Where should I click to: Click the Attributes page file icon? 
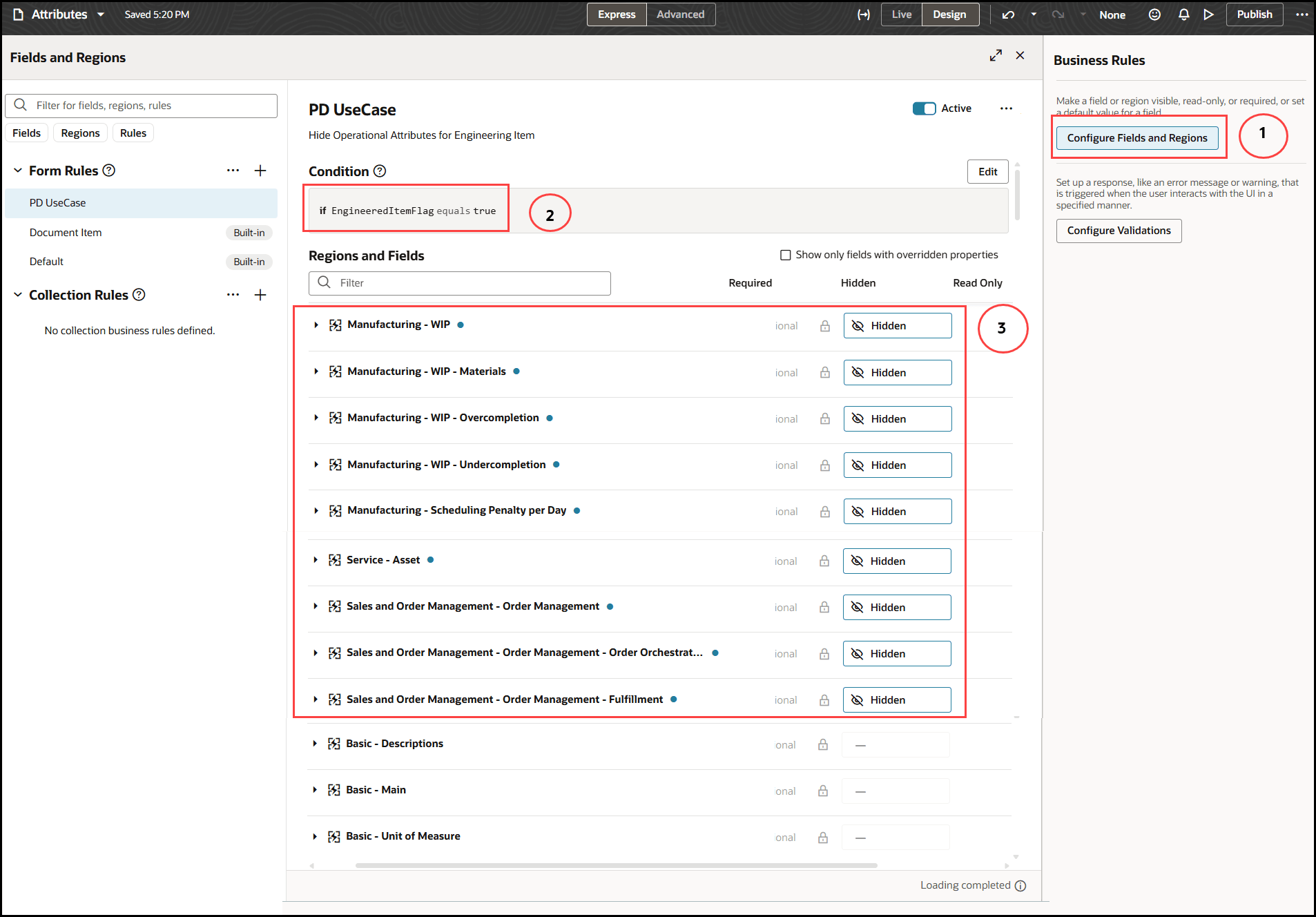19,15
